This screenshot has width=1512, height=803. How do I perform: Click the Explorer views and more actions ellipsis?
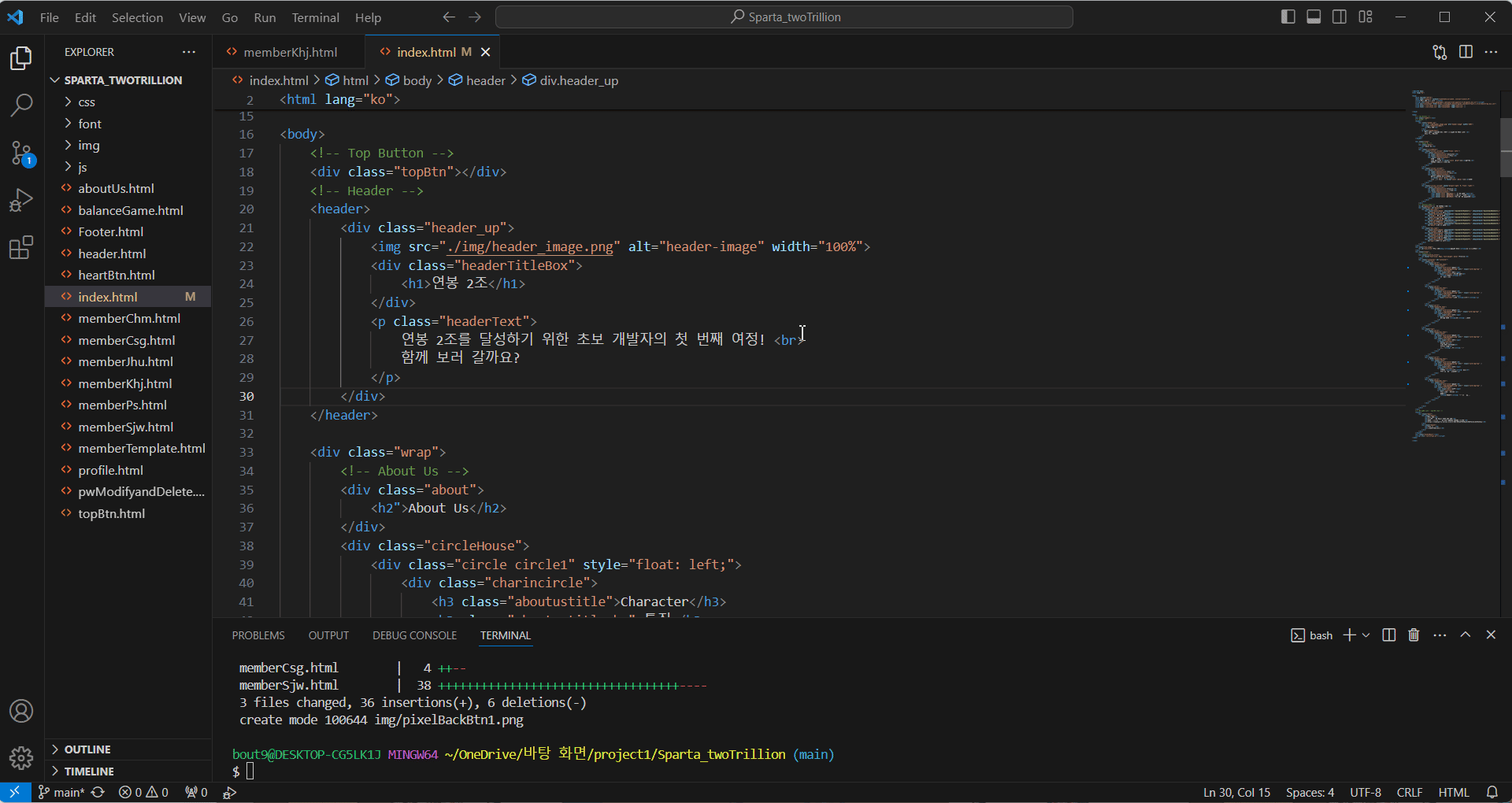pos(189,52)
